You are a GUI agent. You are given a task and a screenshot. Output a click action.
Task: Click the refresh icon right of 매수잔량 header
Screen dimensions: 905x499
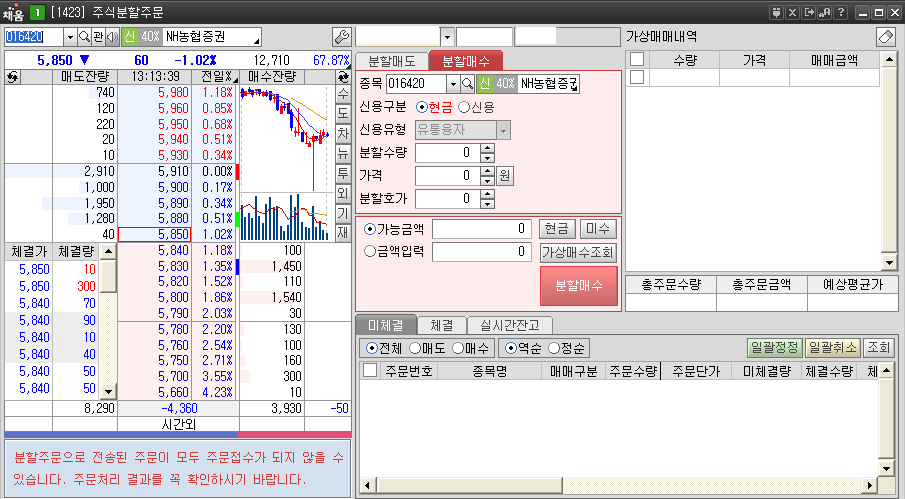coord(344,77)
